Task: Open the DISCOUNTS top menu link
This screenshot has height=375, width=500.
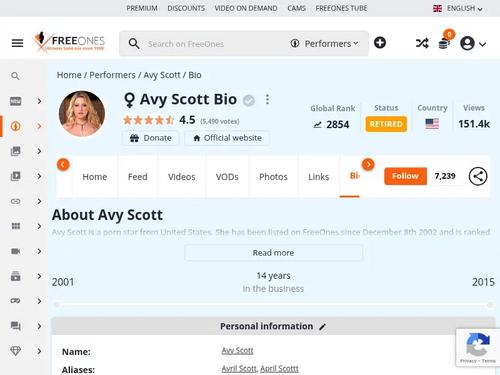Action: (x=186, y=8)
